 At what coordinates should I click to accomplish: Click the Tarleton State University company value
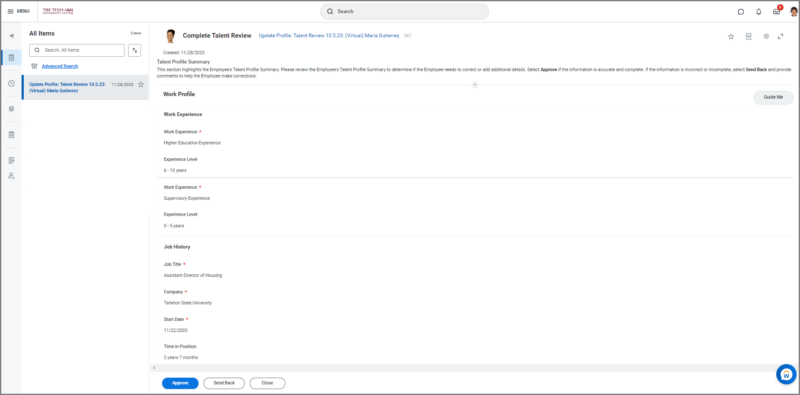coord(188,303)
